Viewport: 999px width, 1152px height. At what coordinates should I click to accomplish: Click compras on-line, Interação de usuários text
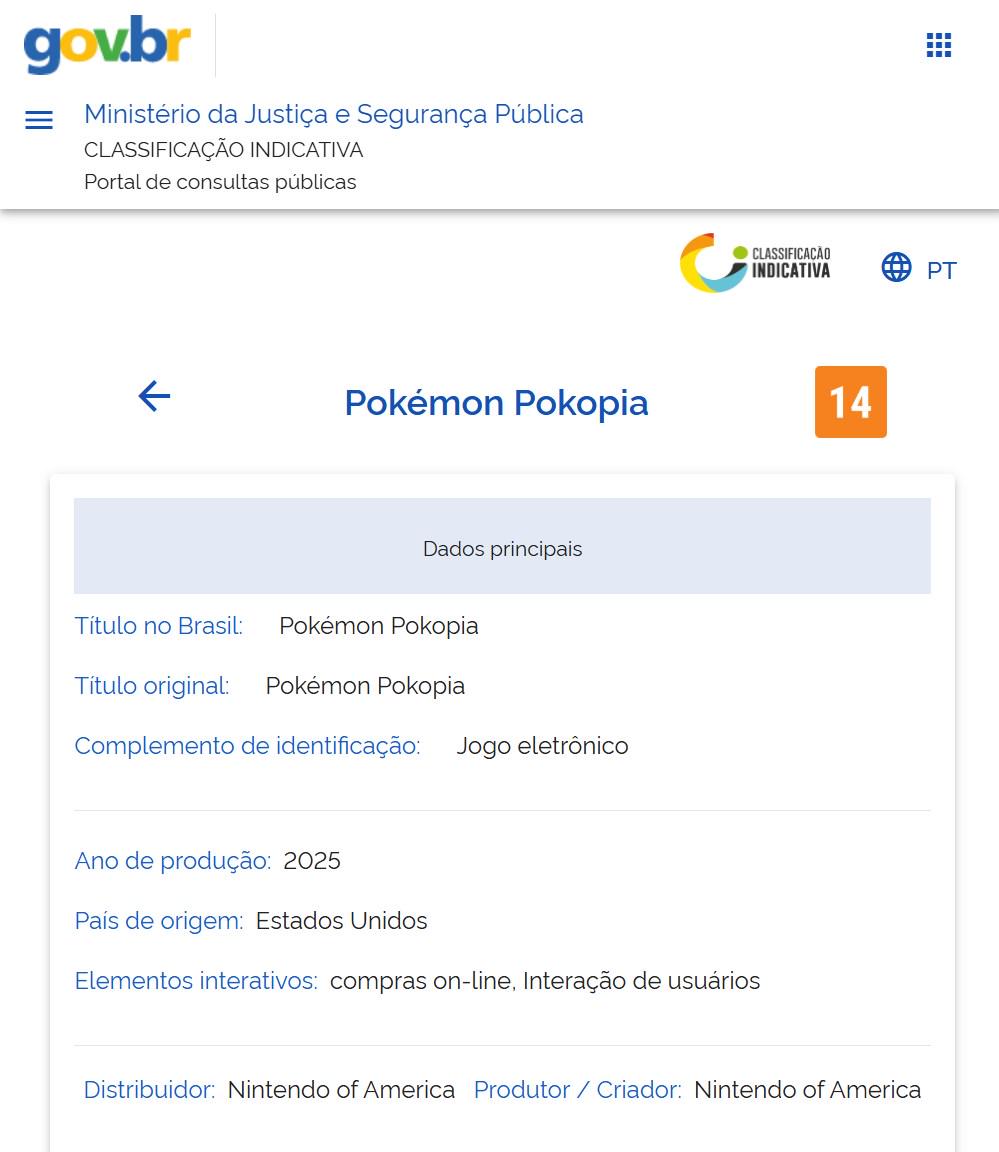click(x=545, y=982)
